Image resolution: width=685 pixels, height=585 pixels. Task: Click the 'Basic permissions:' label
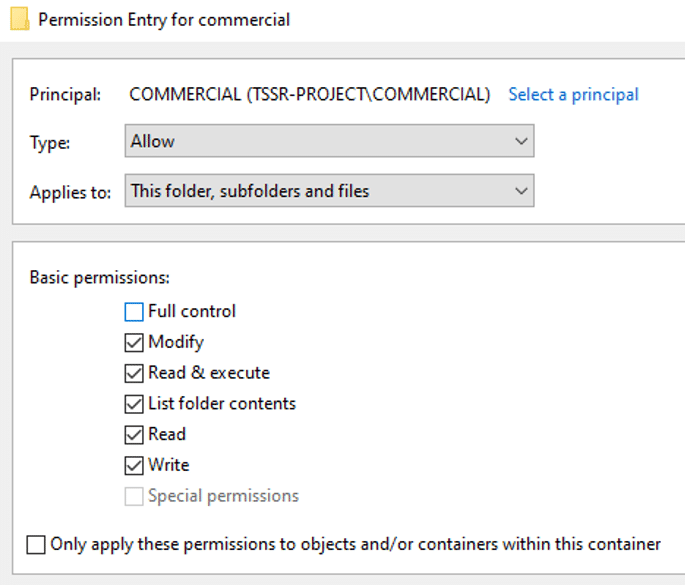pyautogui.click(x=100, y=277)
